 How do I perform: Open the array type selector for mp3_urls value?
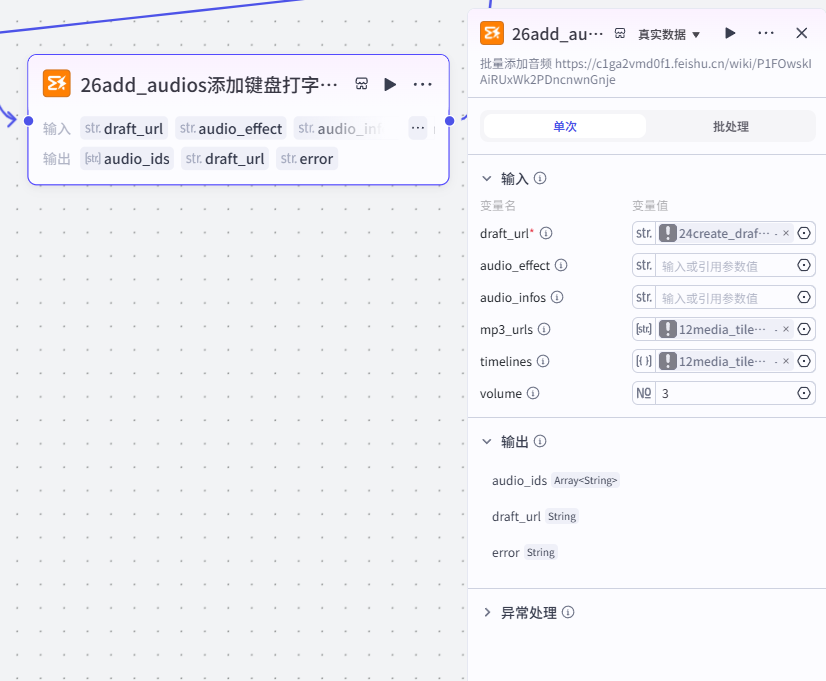(644, 329)
